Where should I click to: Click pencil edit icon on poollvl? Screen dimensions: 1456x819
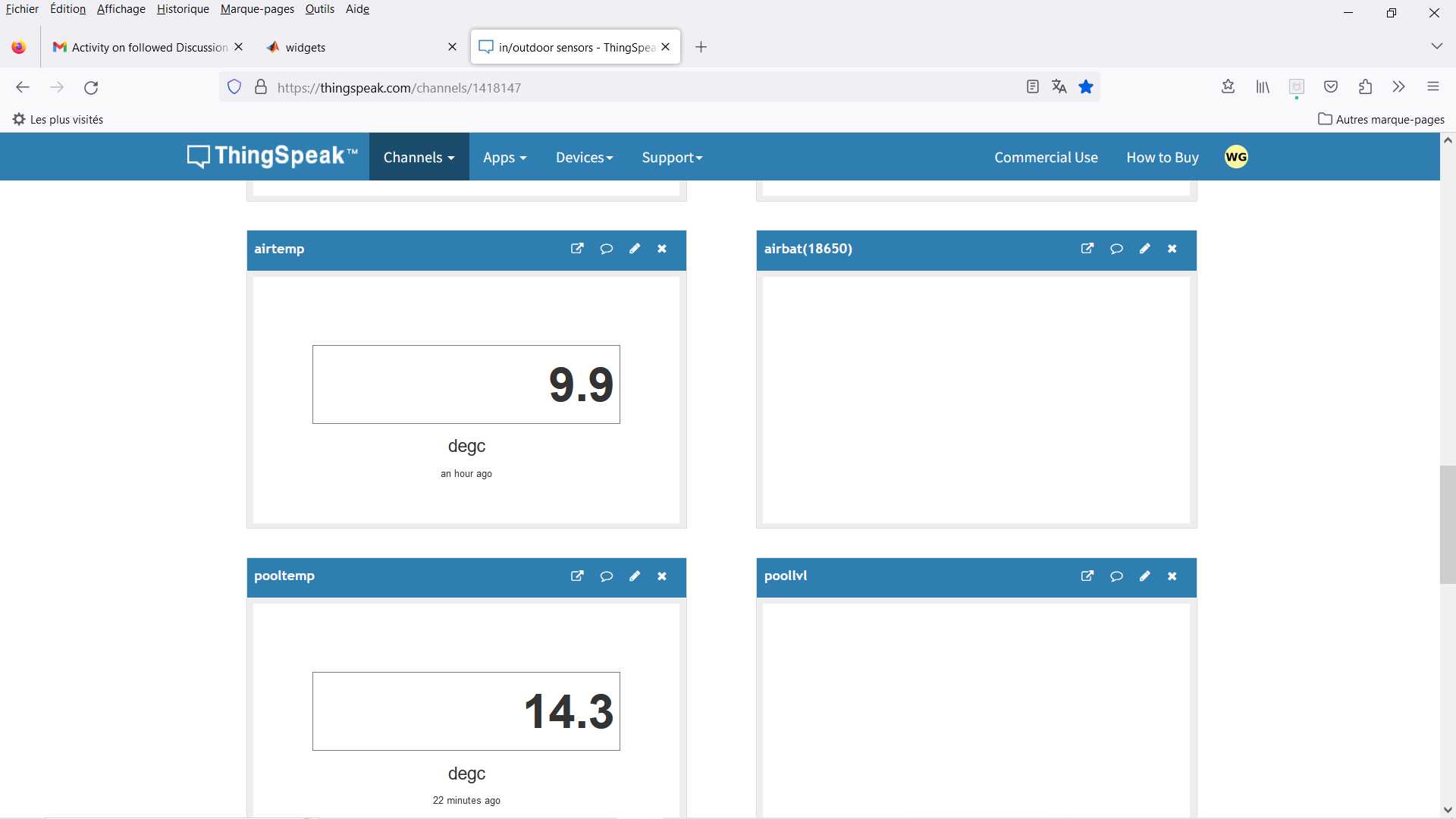pyautogui.click(x=1144, y=576)
